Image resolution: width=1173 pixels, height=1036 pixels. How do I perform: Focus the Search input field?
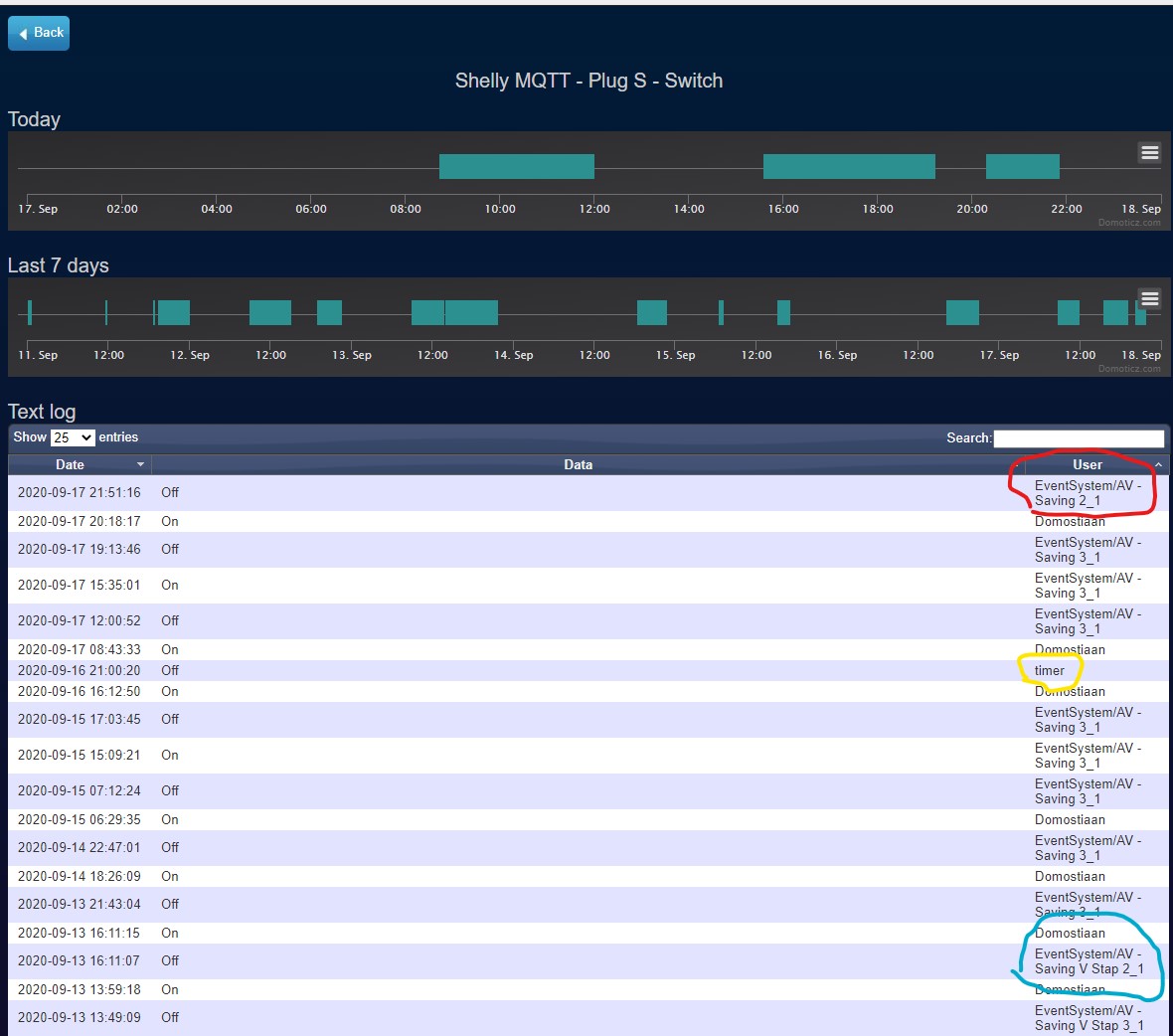(x=1079, y=438)
